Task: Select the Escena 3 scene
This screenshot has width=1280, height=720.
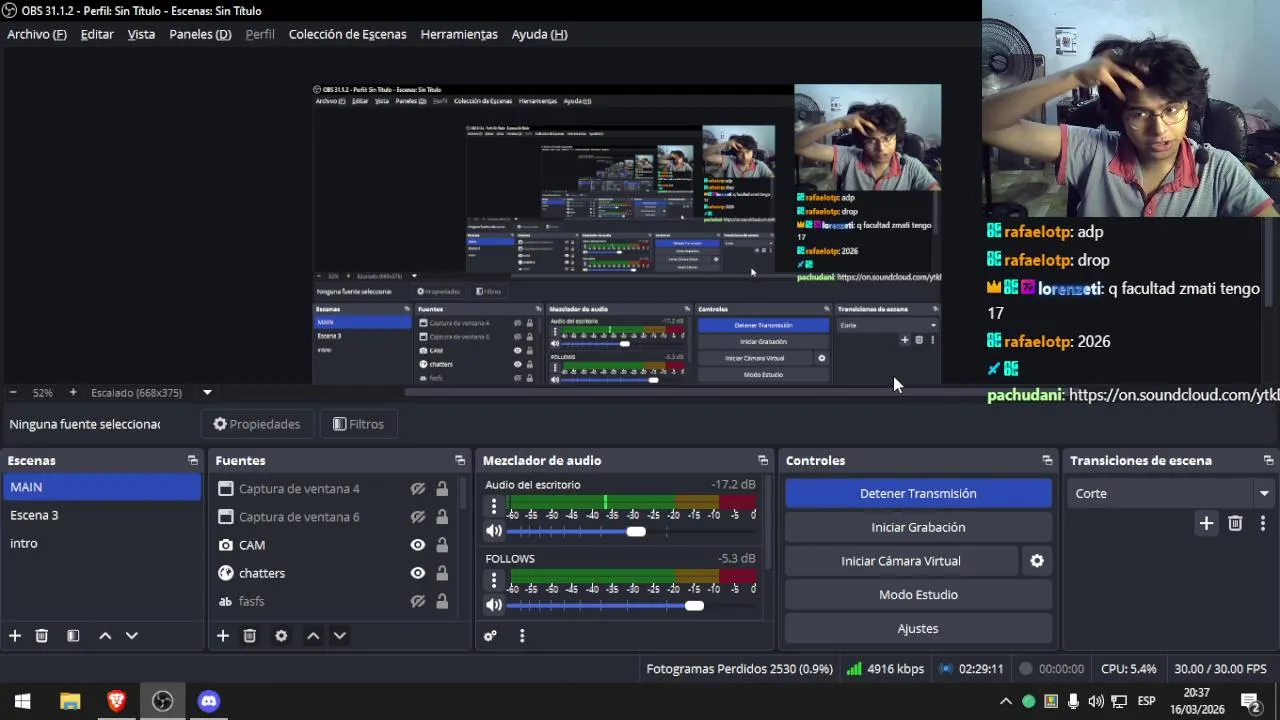Action: pos(101,515)
